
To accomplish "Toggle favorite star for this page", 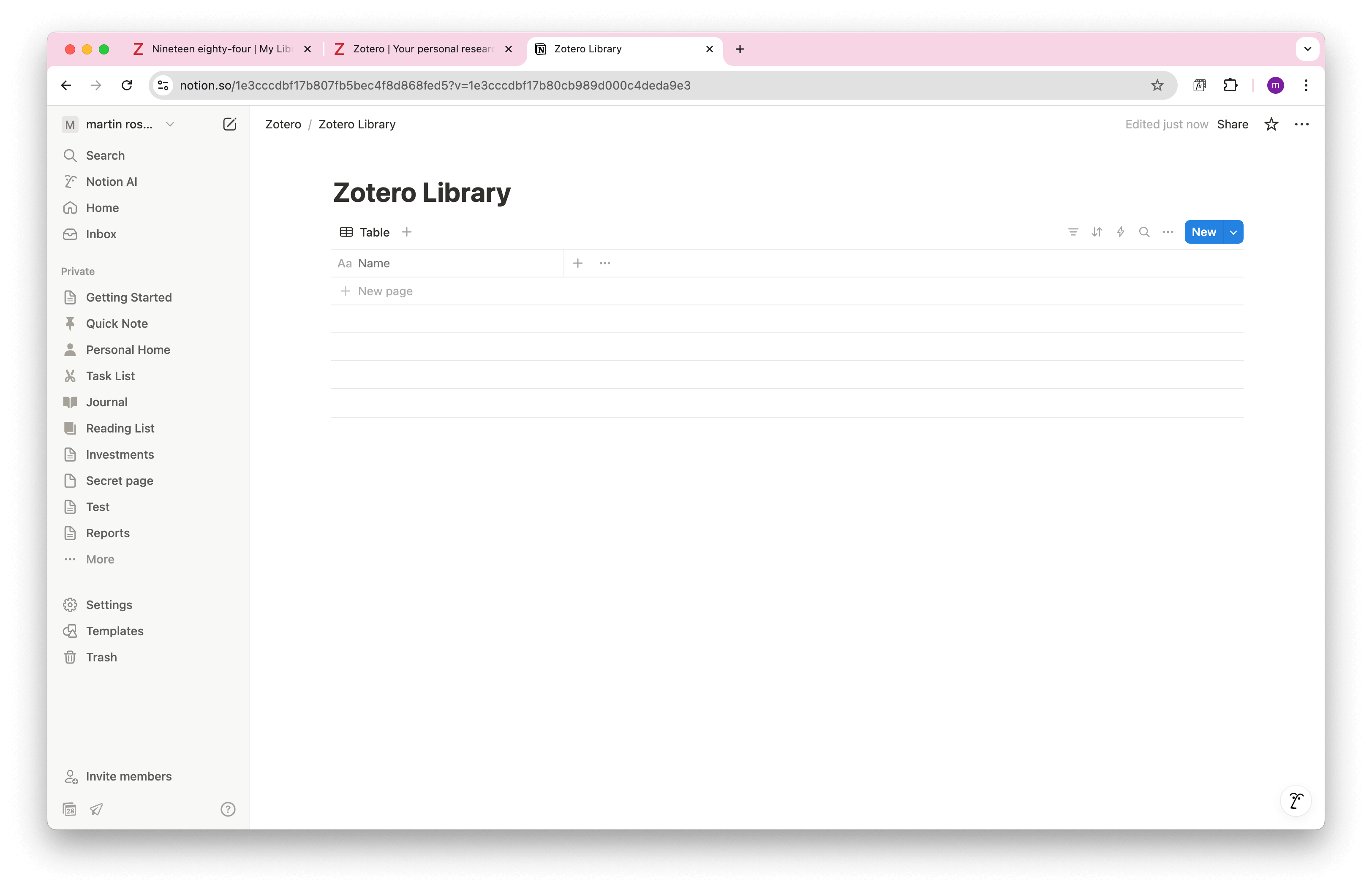I will [1271, 125].
